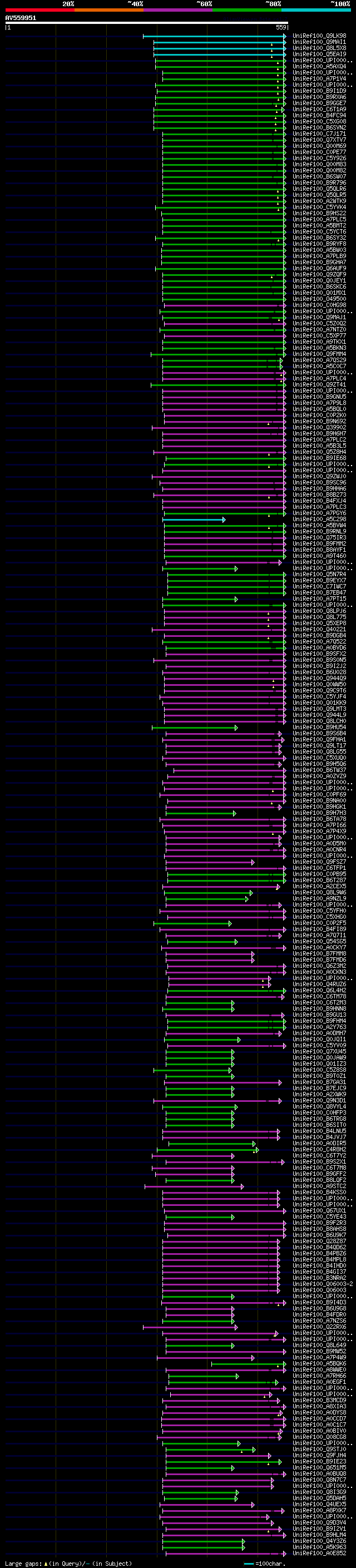
Task: Select label UniRef100_Q39902
Action: [x=319, y=427]
